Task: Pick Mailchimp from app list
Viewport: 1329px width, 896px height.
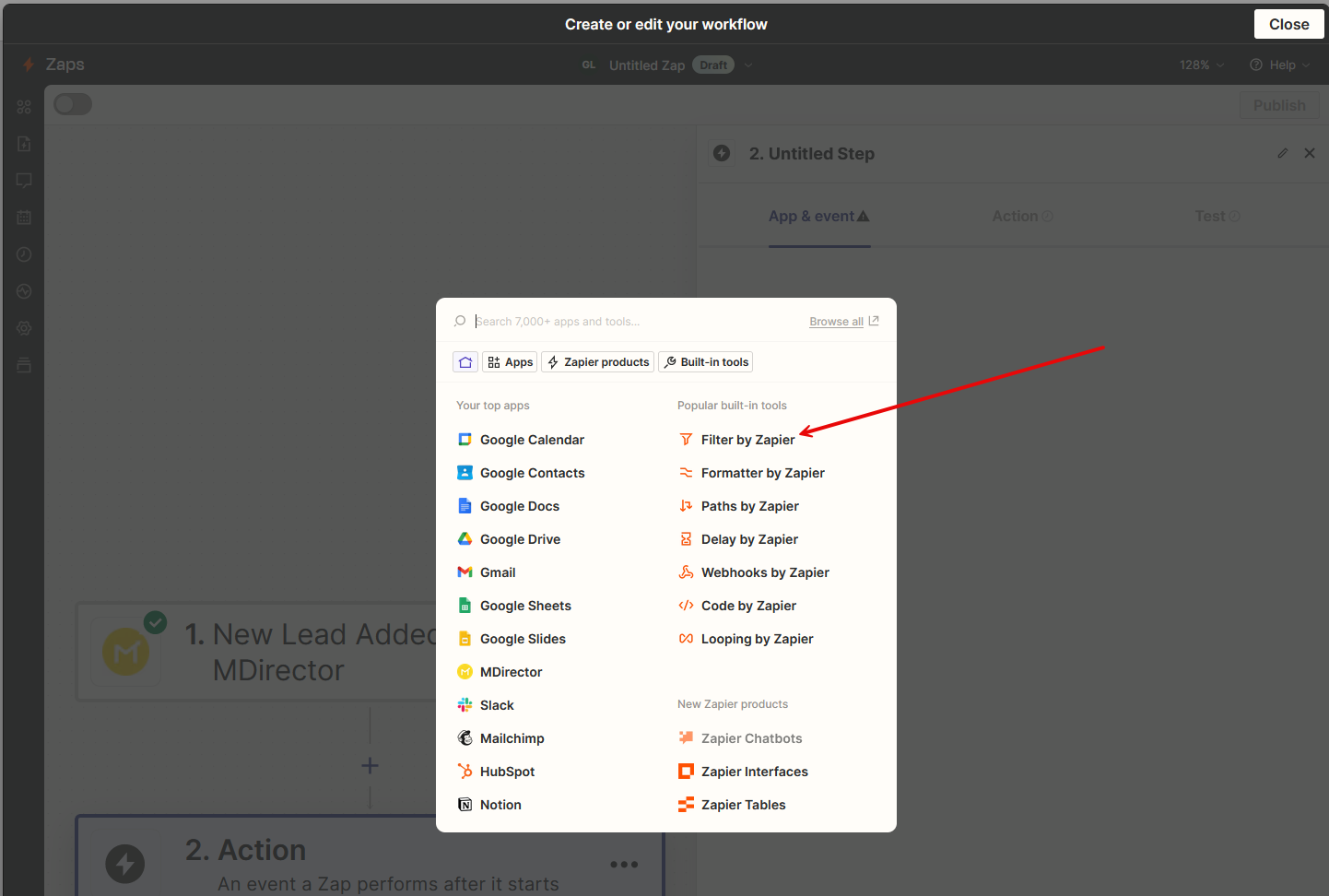Action: click(512, 738)
